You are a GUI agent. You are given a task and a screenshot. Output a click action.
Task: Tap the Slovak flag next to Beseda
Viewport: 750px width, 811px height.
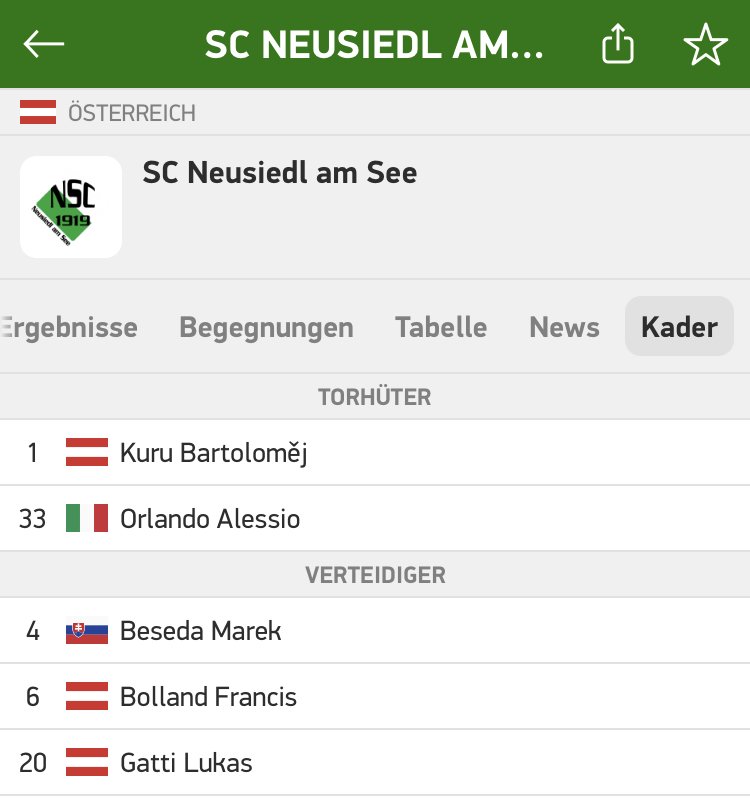[x=87, y=631]
